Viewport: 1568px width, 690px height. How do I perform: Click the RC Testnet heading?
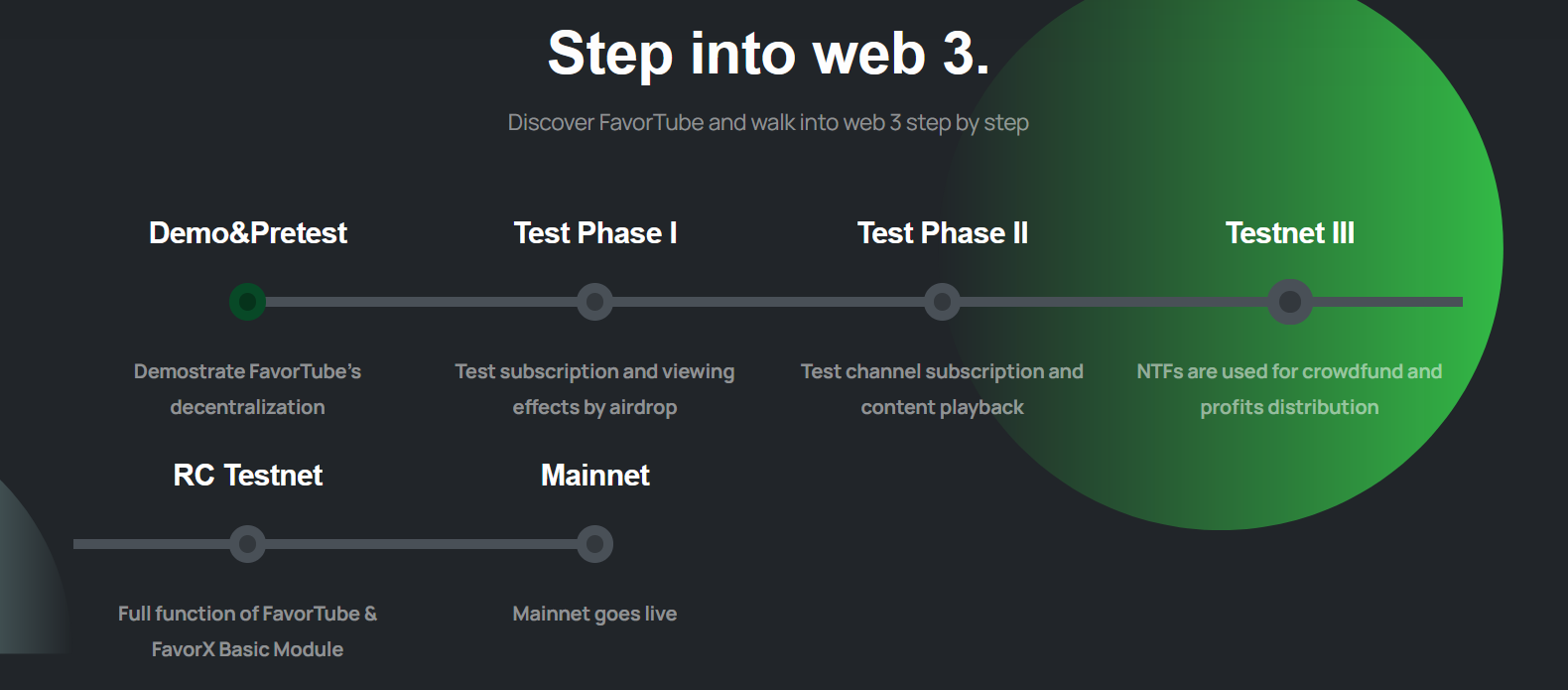pos(248,476)
